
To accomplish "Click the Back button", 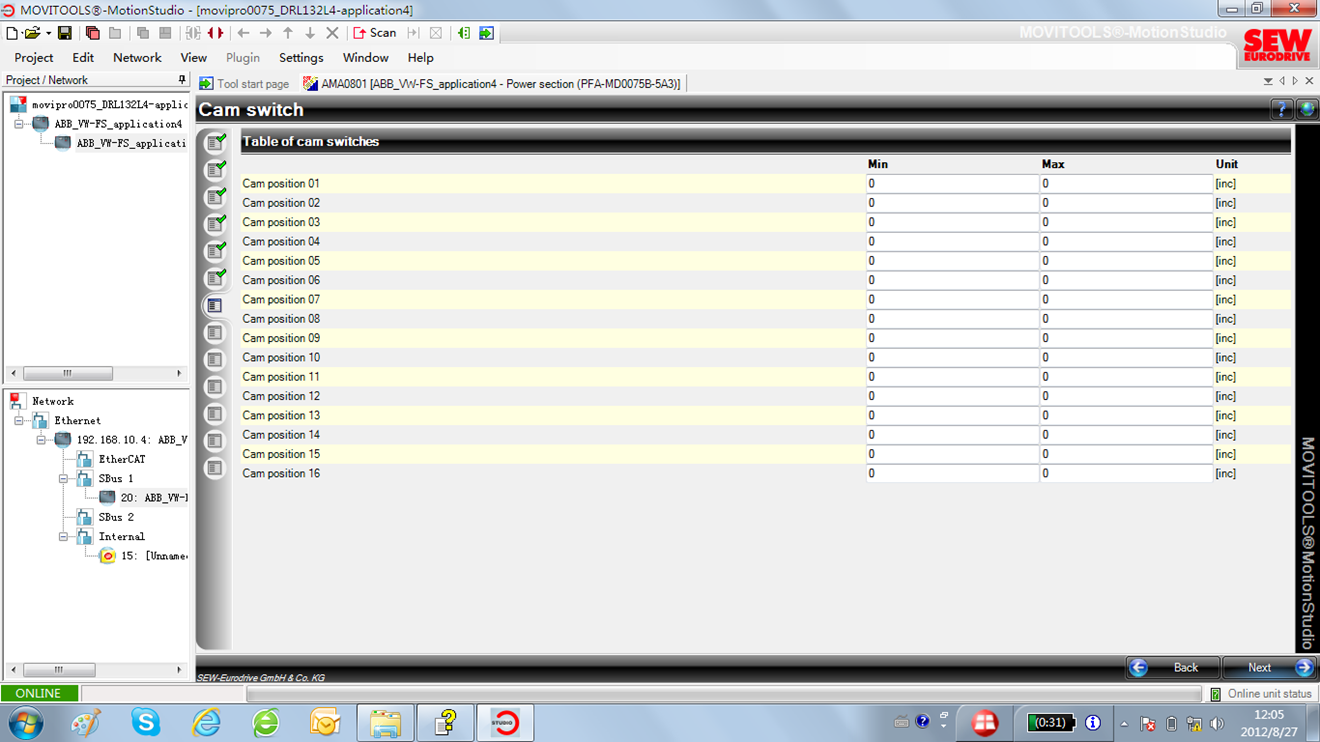I will (x=1174, y=668).
